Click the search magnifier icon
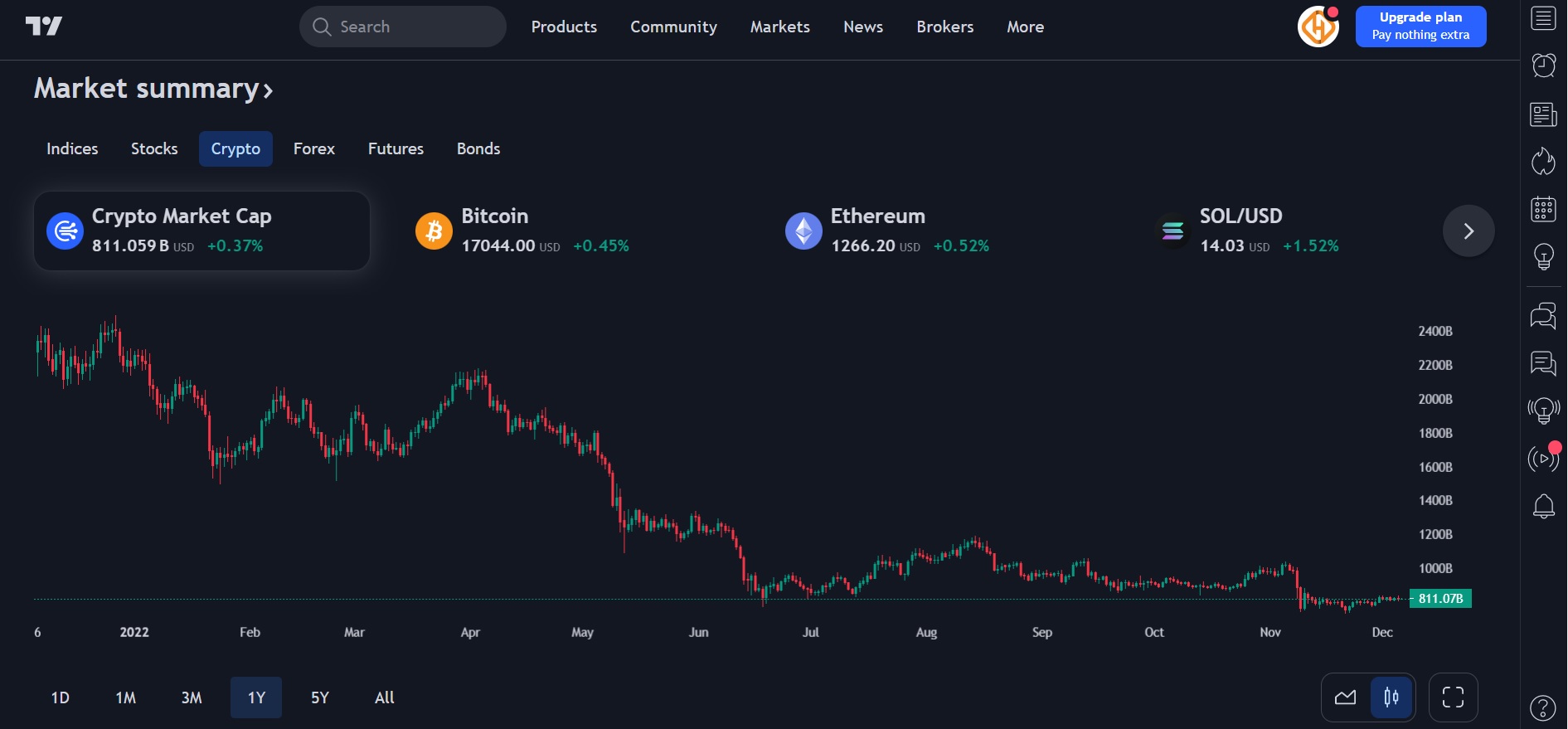Screen dimensions: 1568x729 tap(322, 27)
